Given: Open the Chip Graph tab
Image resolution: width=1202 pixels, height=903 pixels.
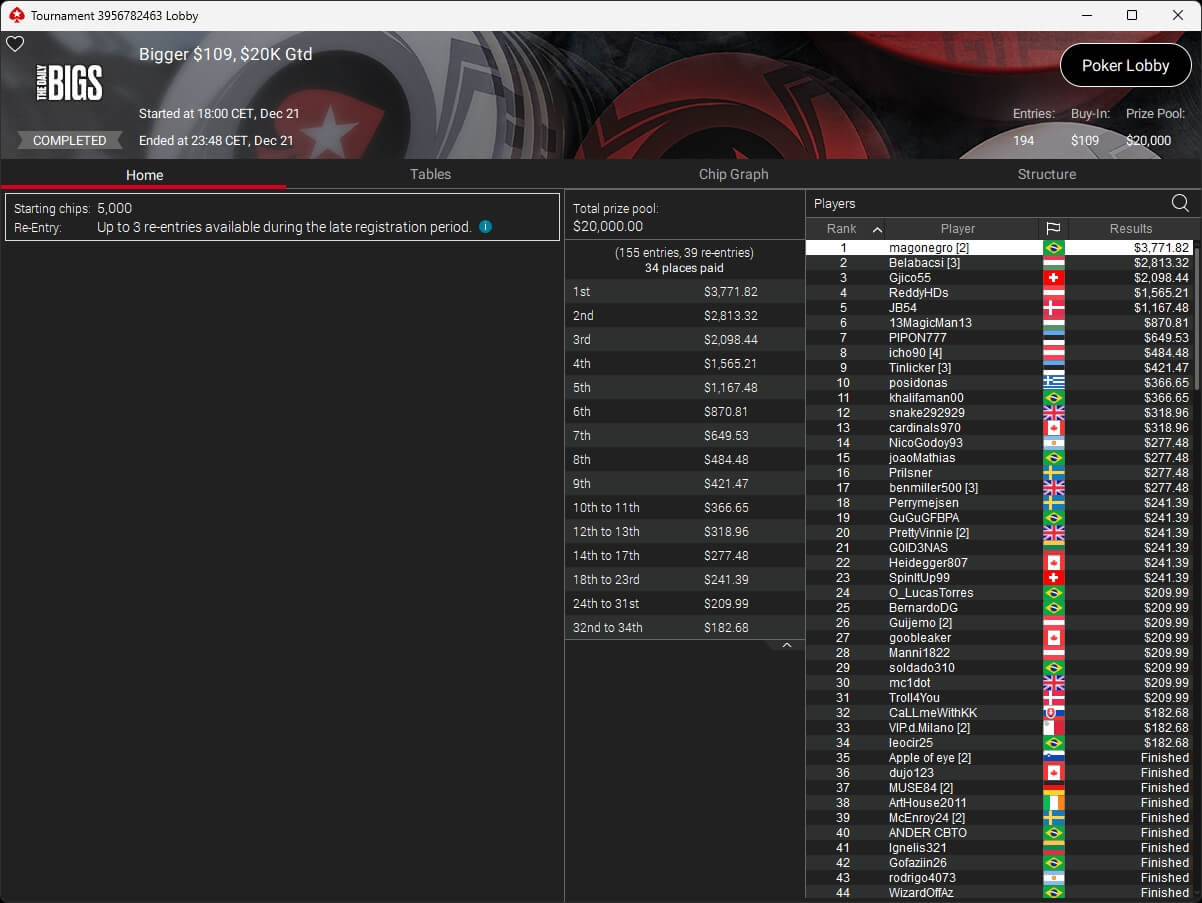Looking at the screenshot, I should pos(733,174).
